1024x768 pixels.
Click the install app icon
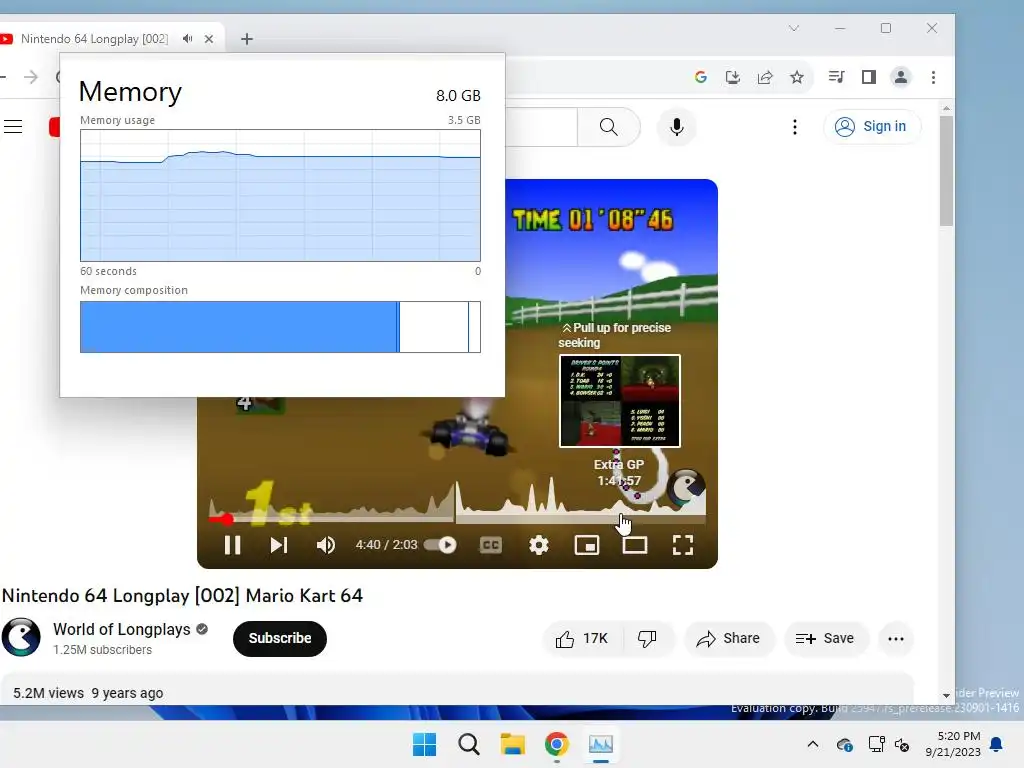click(x=733, y=77)
